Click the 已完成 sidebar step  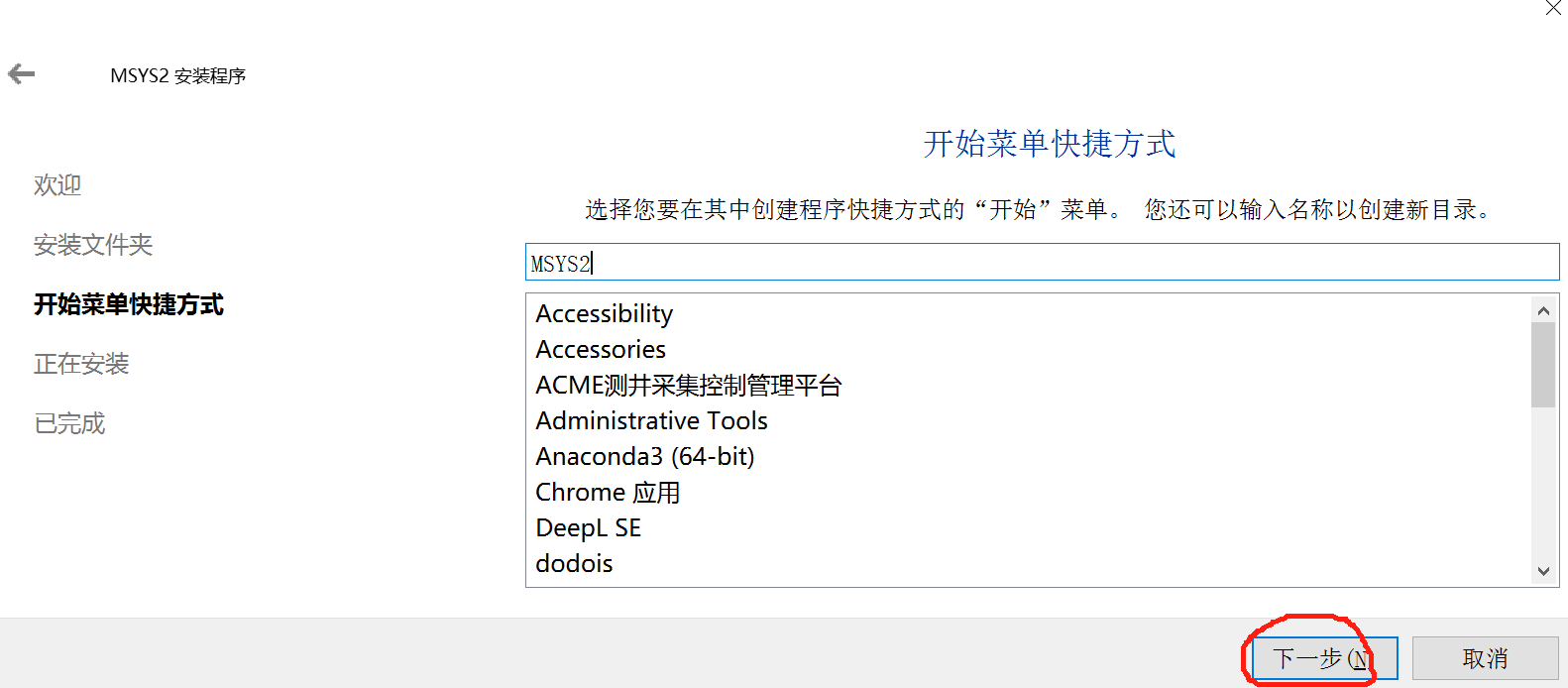coord(69,423)
